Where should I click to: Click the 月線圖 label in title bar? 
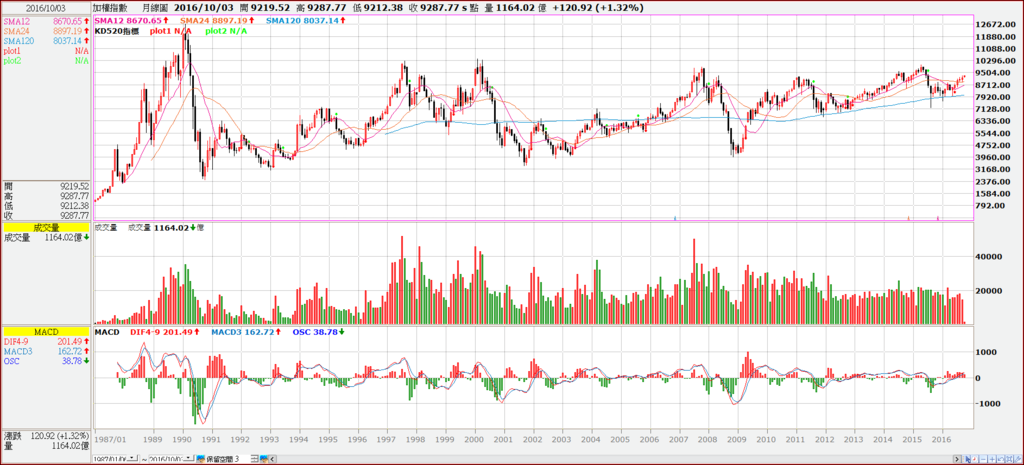(156, 8)
